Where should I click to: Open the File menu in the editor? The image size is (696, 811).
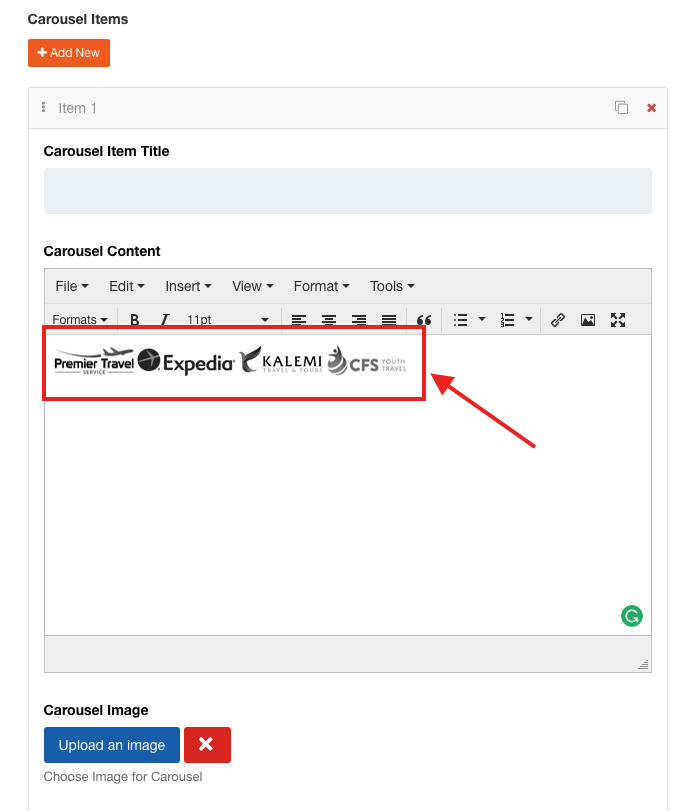pyautogui.click(x=72, y=286)
